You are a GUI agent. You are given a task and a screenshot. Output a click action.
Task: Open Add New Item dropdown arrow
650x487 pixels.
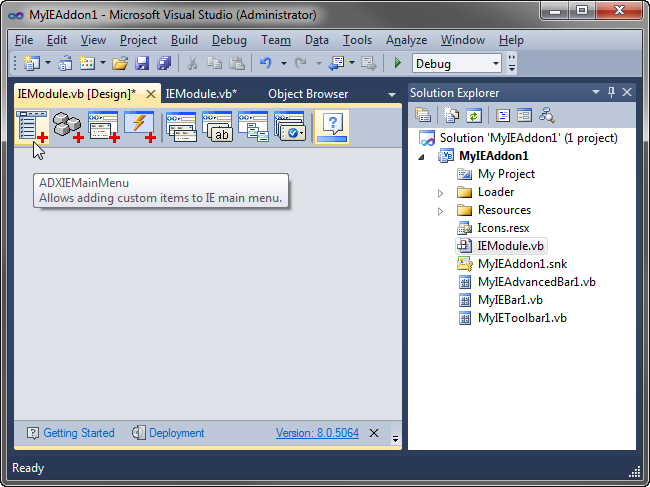click(x=103, y=63)
